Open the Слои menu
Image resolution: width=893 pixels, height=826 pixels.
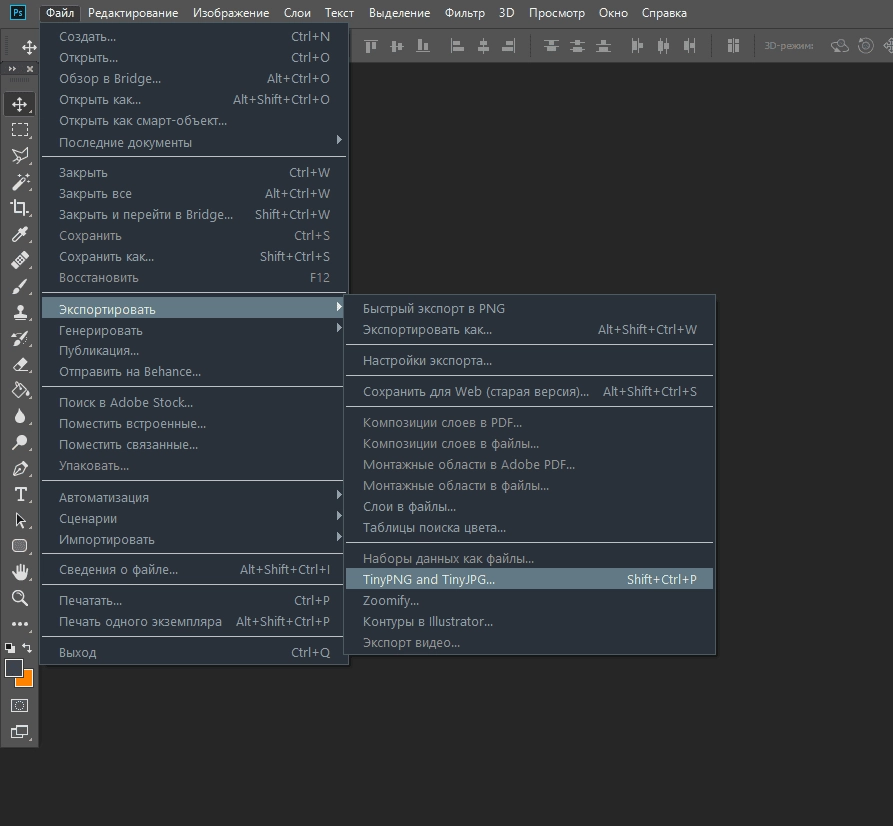(297, 13)
